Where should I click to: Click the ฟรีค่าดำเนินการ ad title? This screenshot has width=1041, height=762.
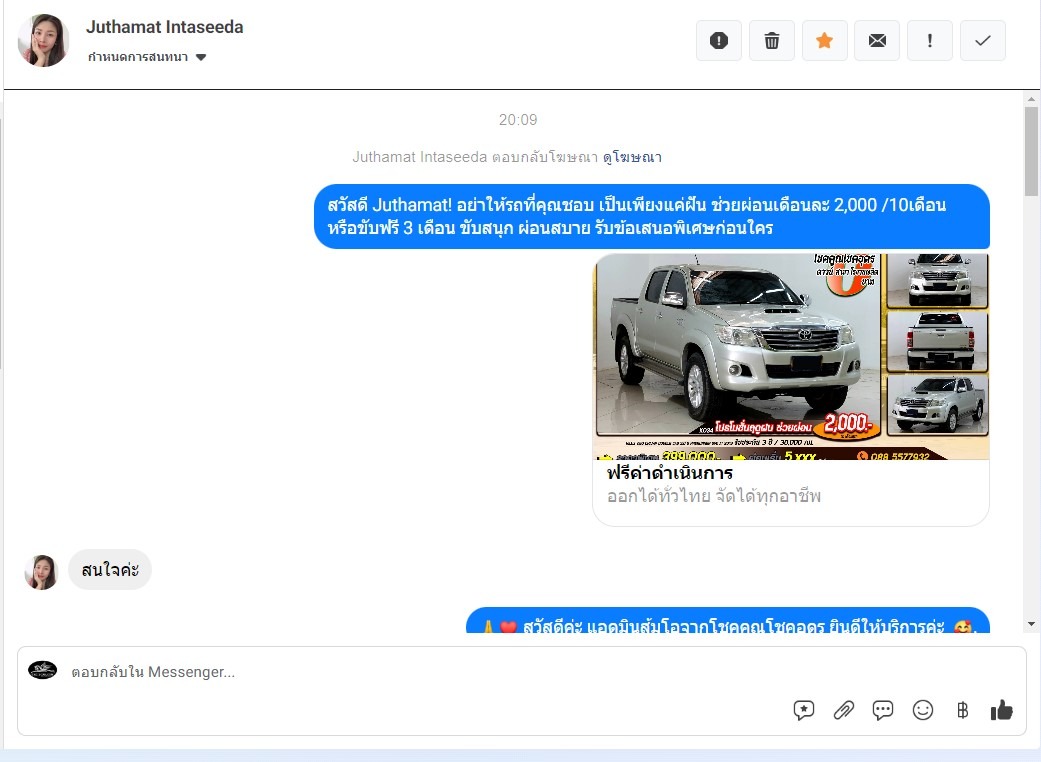(x=670, y=473)
